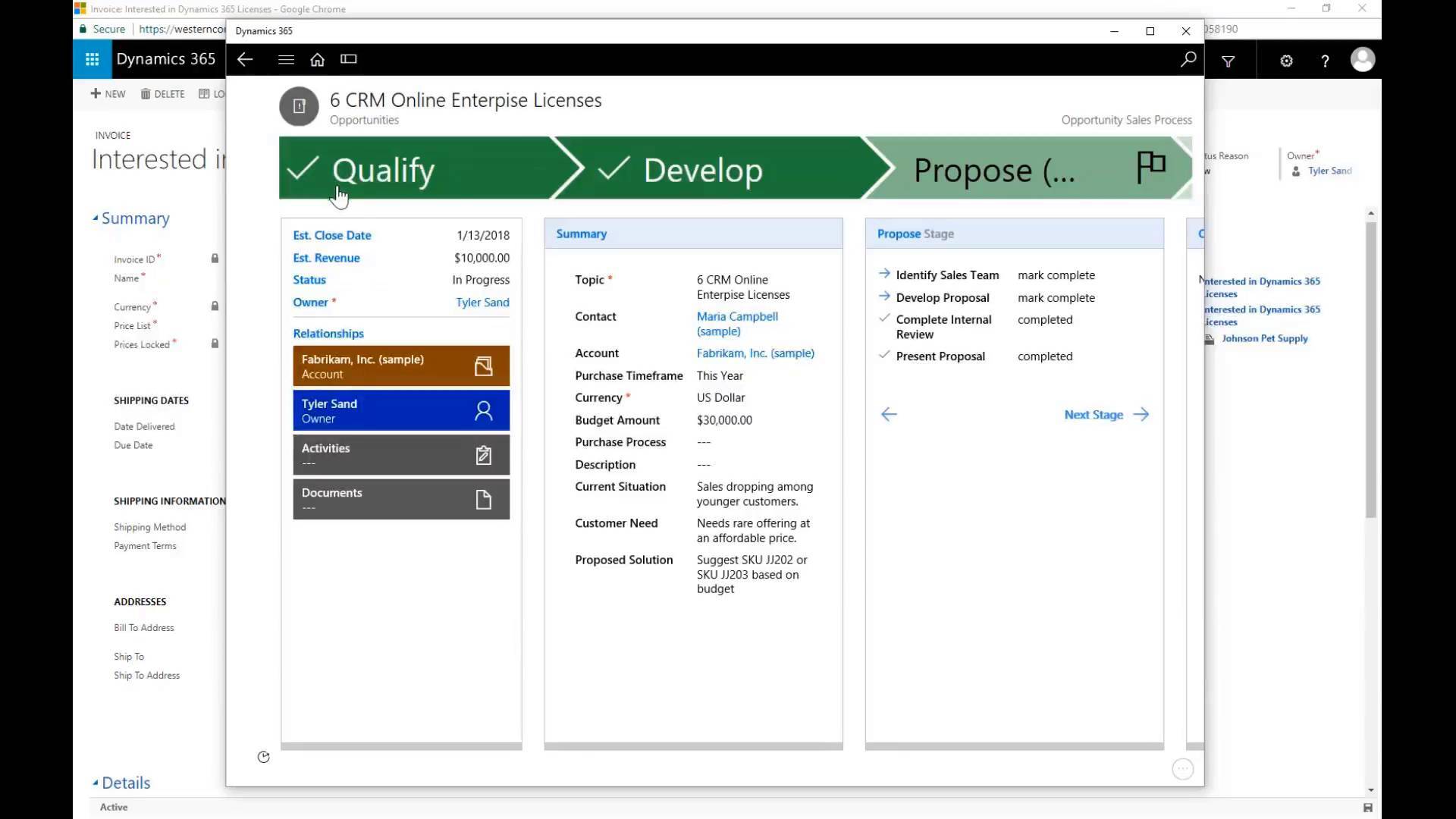
Task: Click the flag icon on the process bar
Action: [x=1151, y=166]
